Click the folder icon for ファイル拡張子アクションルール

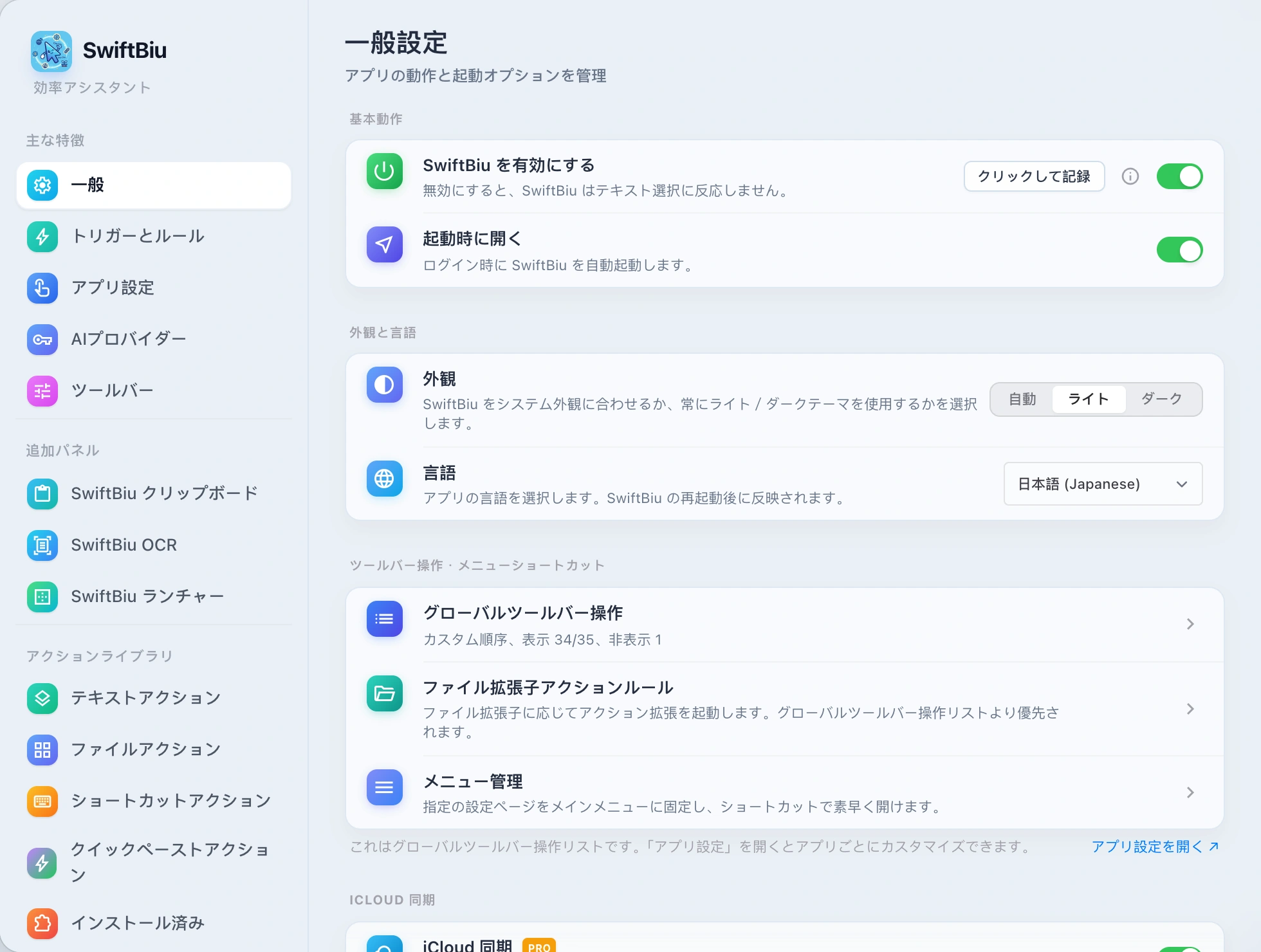tap(385, 693)
